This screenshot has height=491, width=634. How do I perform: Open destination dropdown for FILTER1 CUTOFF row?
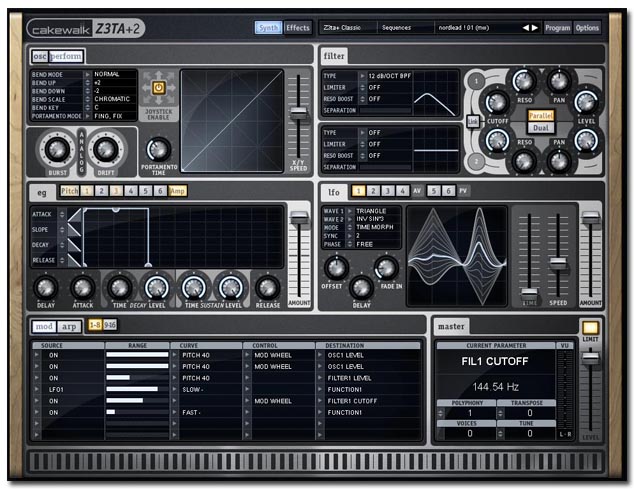(320, 400)
